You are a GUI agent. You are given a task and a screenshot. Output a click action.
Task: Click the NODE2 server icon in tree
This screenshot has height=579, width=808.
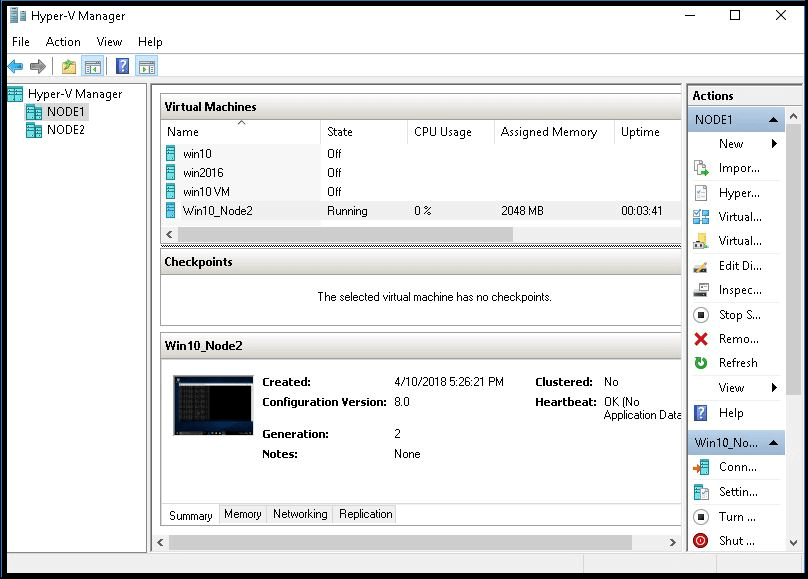click(34, 130)
